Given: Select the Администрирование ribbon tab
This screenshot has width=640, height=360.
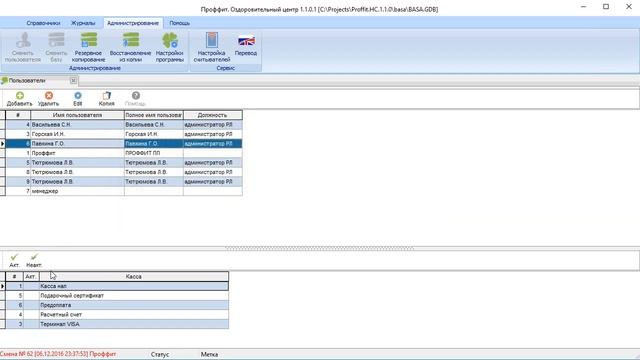Looking at the screenshot, I should pyautogui.click(x=133, y=23).
